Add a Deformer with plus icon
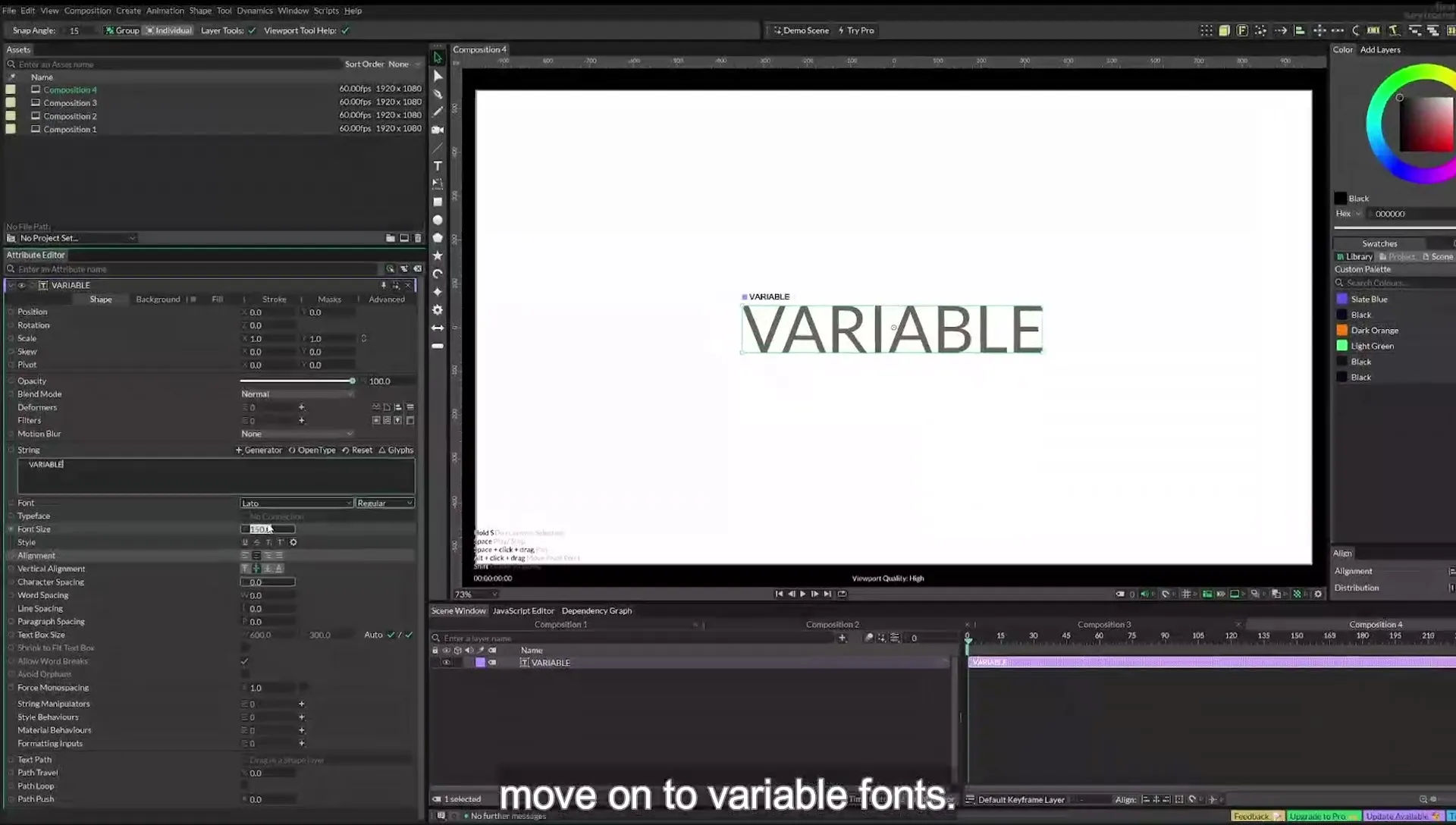This screenshot has height=825, width=1456. (x=301, y=407)
